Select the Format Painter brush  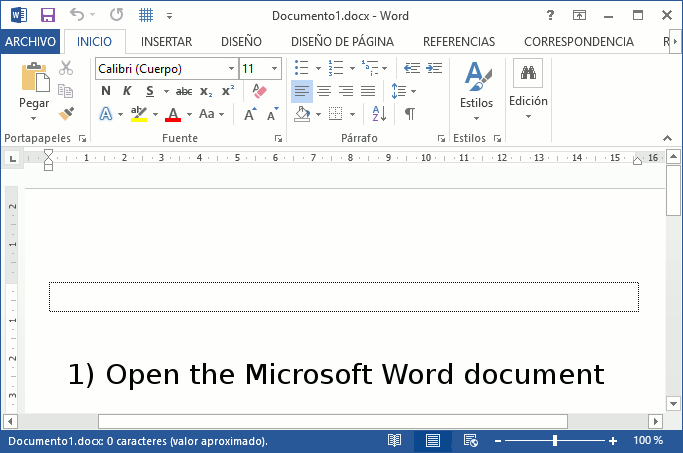(x=66, y=114)
